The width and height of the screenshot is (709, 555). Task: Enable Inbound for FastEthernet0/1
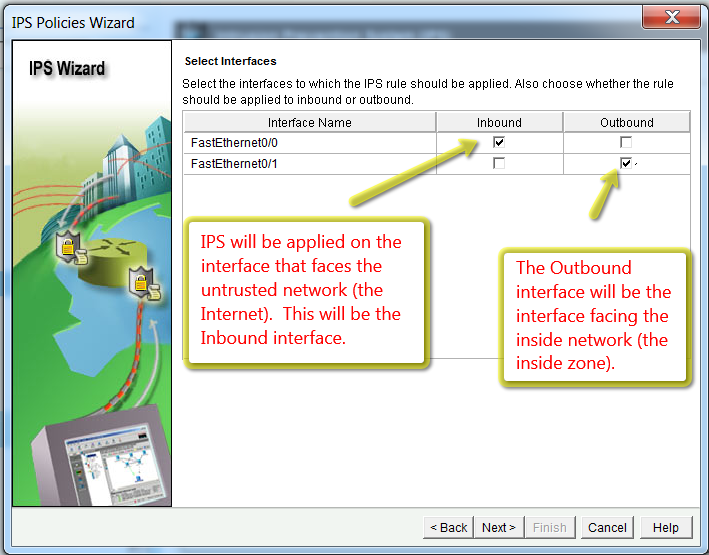(x=499, y=163)
